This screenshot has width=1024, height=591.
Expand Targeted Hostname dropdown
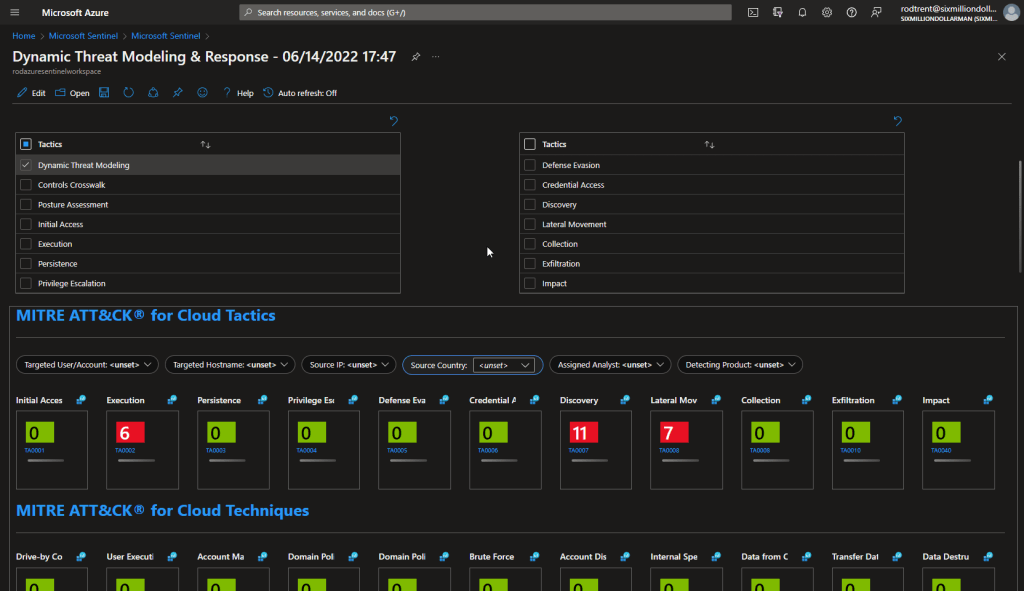tap(230, 364)
